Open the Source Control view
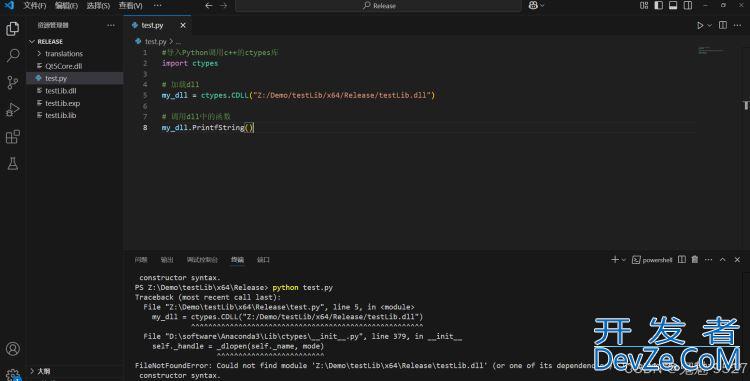 (13, 82)
